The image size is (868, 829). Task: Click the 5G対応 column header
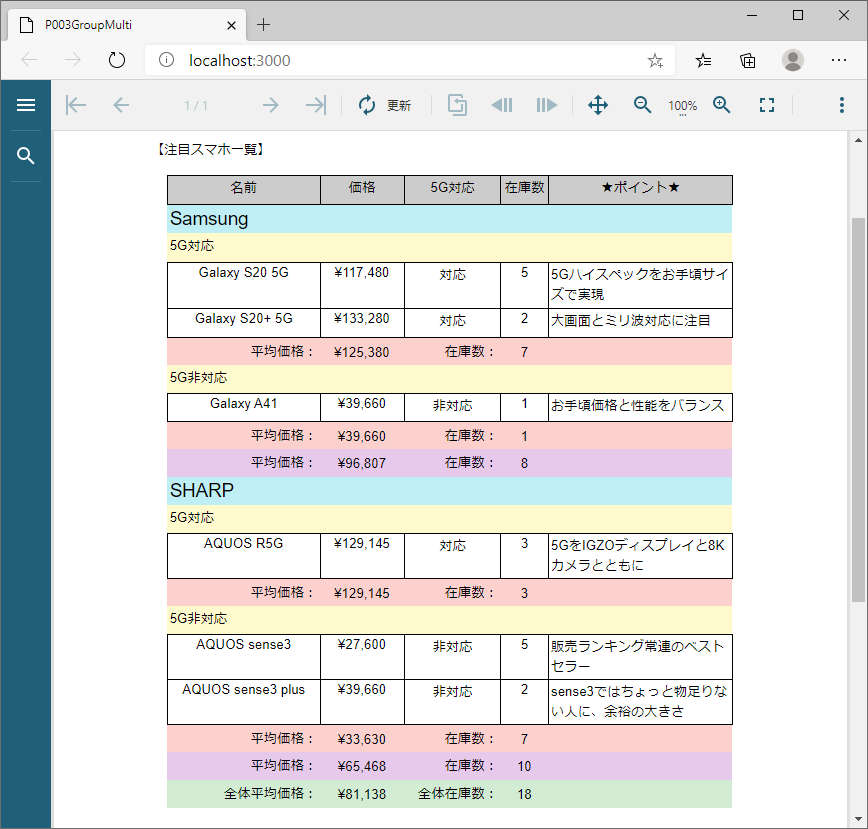coord(452,190)
